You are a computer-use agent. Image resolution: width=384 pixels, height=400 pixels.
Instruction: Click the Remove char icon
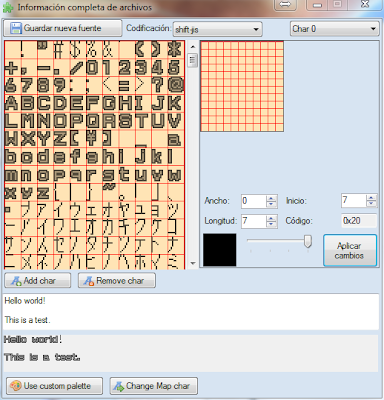click(89, 281)
